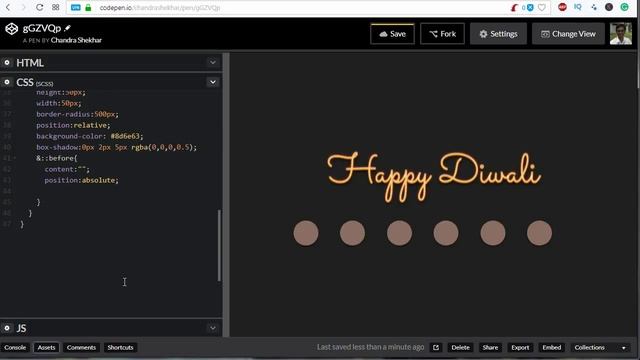
Task: Save the pen
Action: coord(392,34)
